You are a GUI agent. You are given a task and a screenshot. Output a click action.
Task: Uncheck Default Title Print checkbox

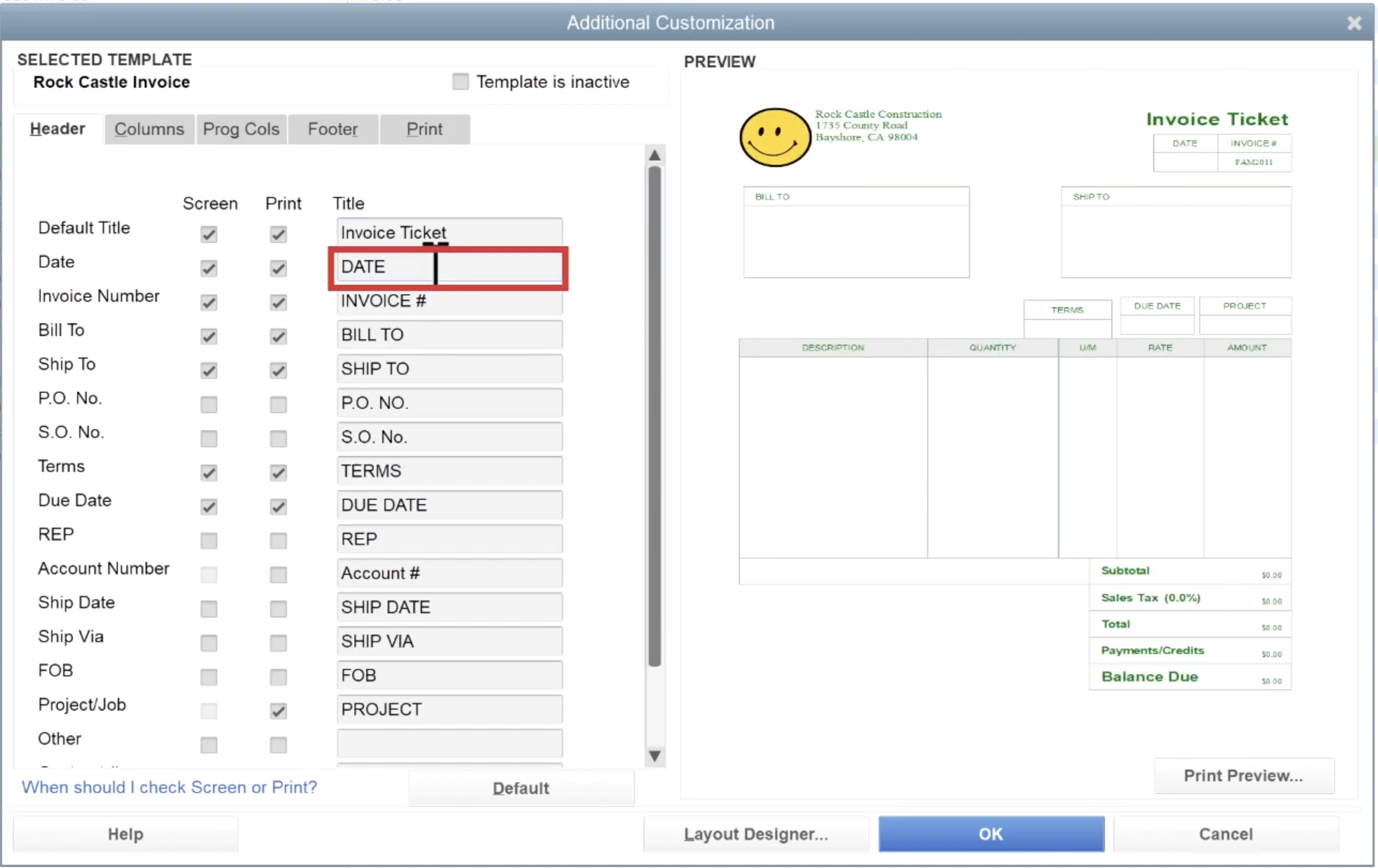pyautogui.click(x=278, y=234)
